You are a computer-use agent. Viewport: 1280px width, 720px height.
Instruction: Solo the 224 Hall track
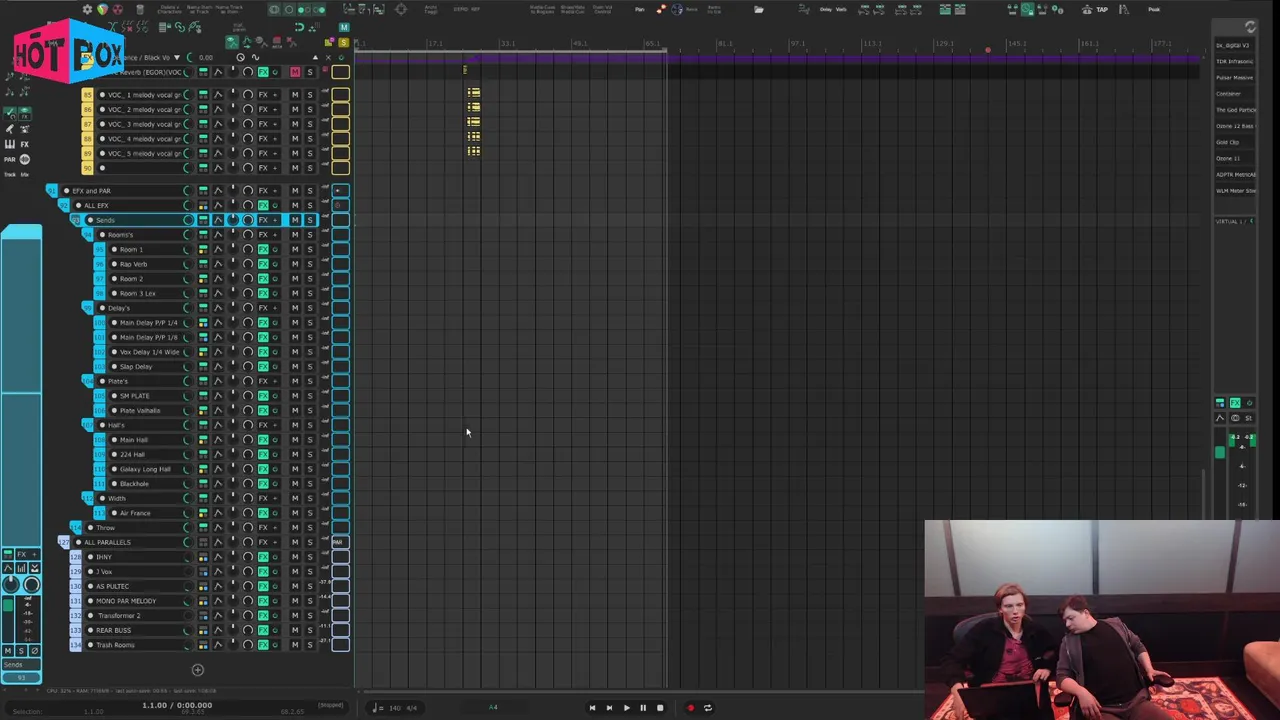pos(310,454)
